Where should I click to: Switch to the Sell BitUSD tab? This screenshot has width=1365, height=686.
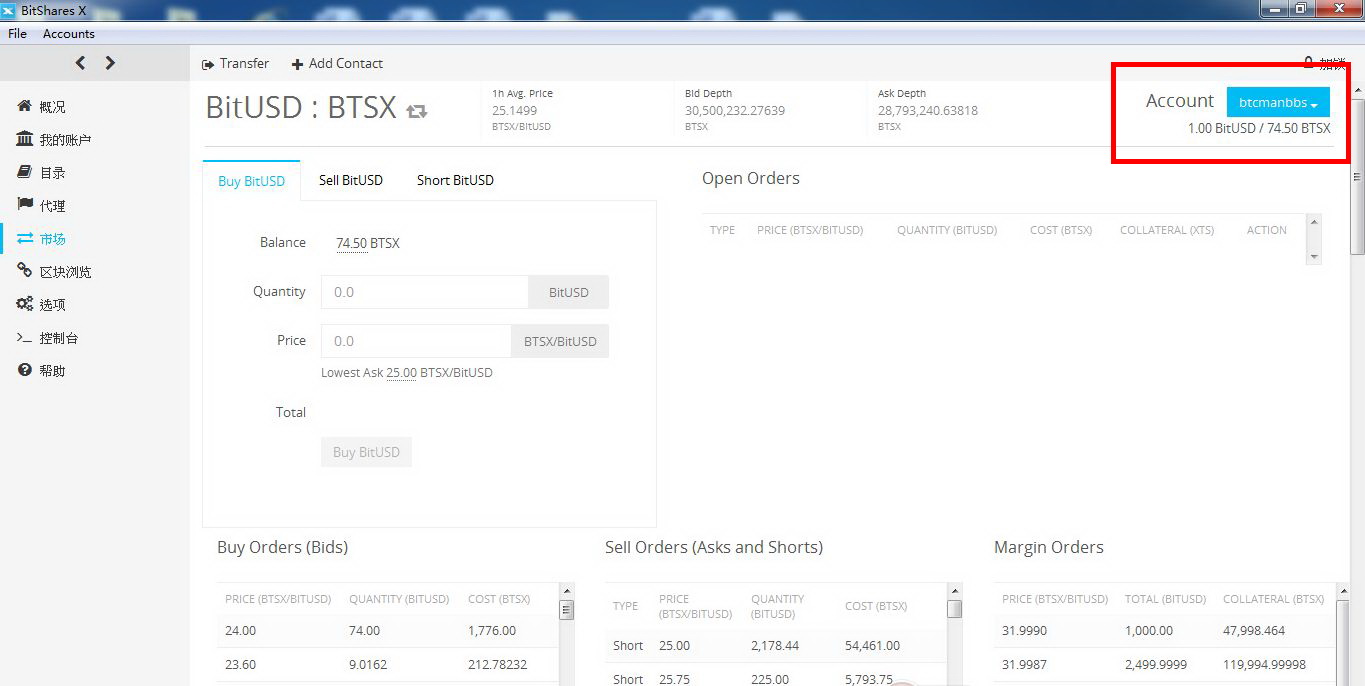[351, 180]
